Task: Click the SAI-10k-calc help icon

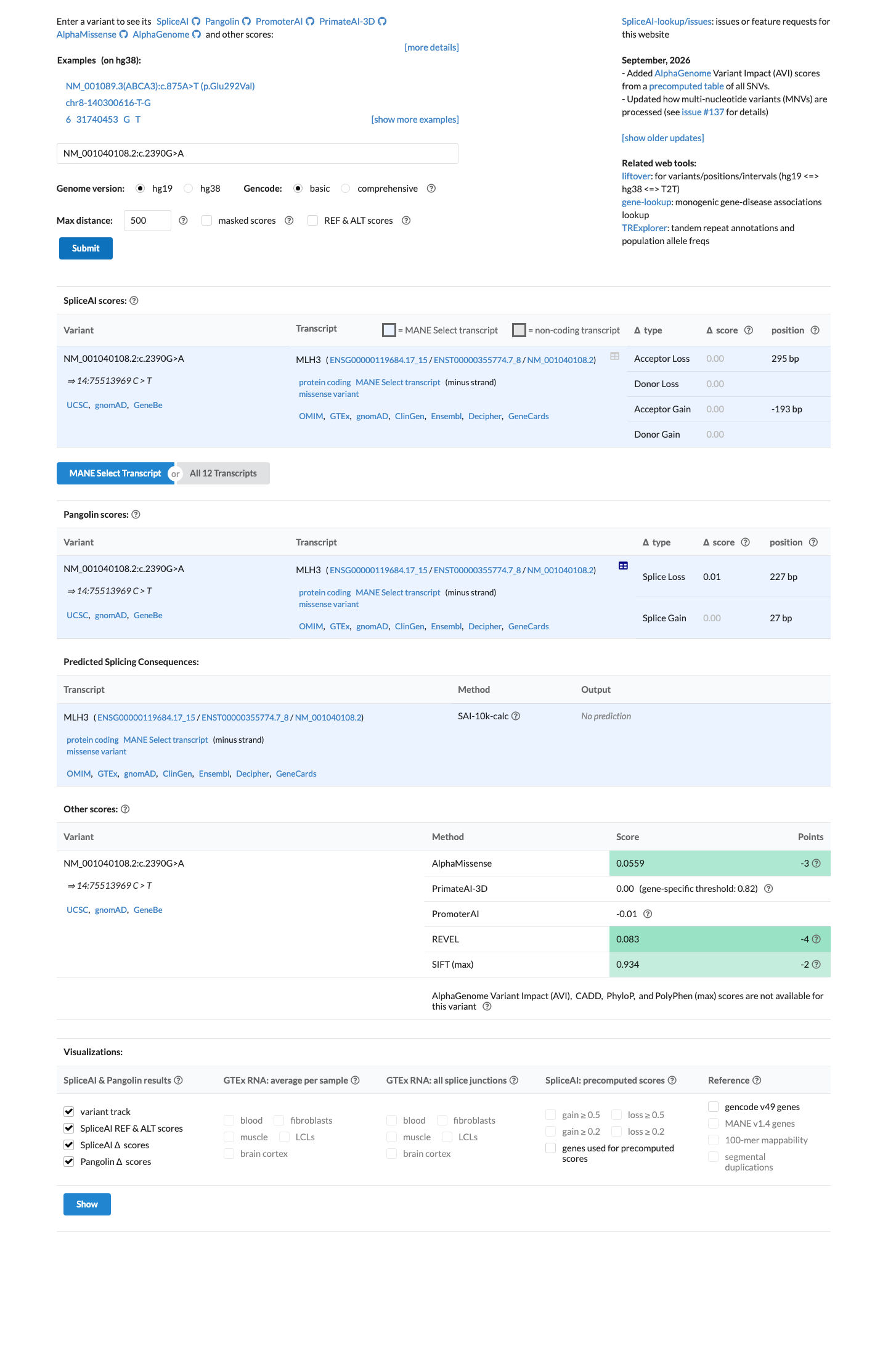Action: 516,716
